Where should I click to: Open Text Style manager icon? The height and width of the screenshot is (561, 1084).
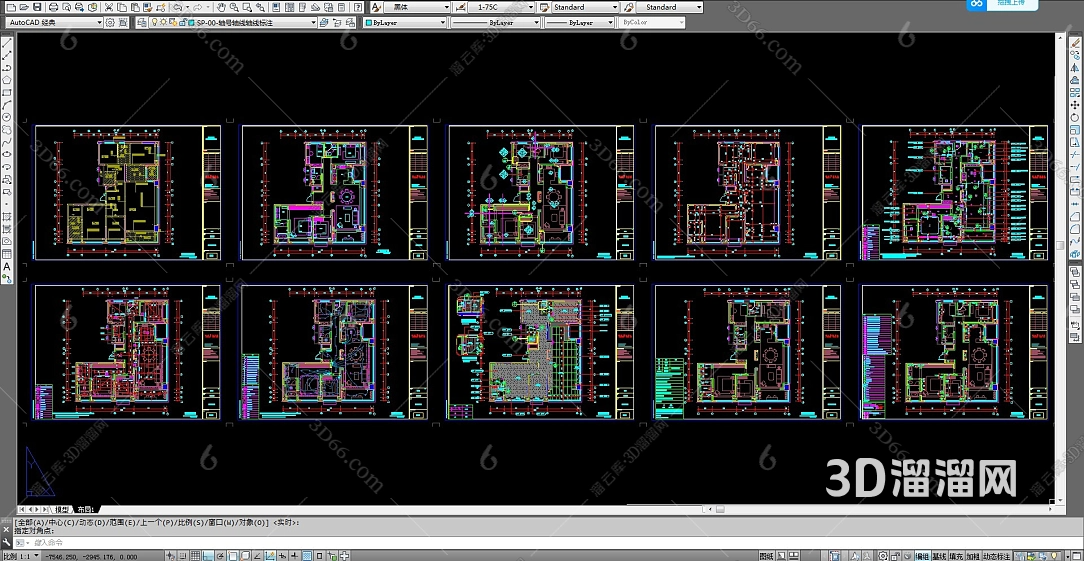pos(376,7)
